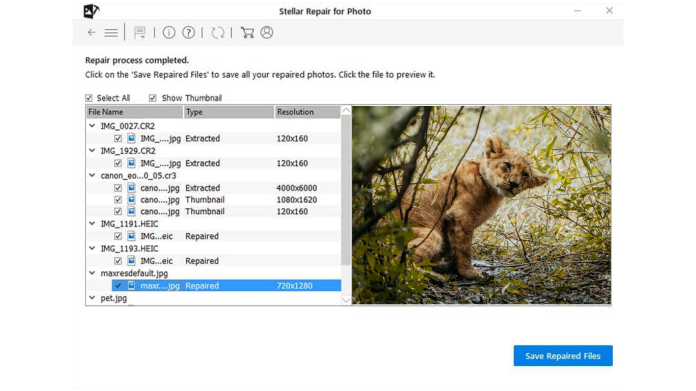Collapse the IMG_0027.CR2 group

tap(92, 126)
